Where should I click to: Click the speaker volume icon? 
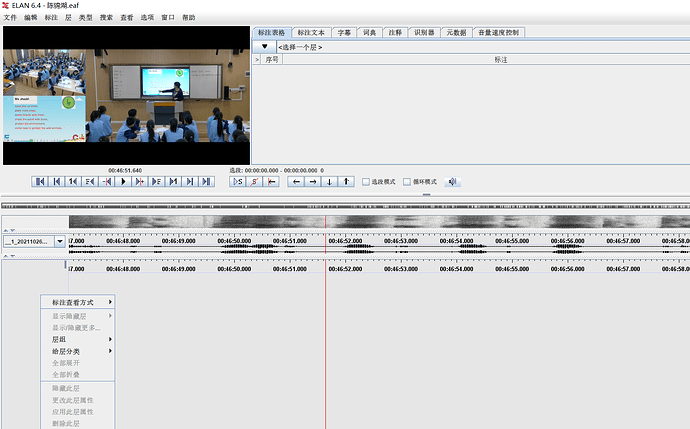click(452, 181)
